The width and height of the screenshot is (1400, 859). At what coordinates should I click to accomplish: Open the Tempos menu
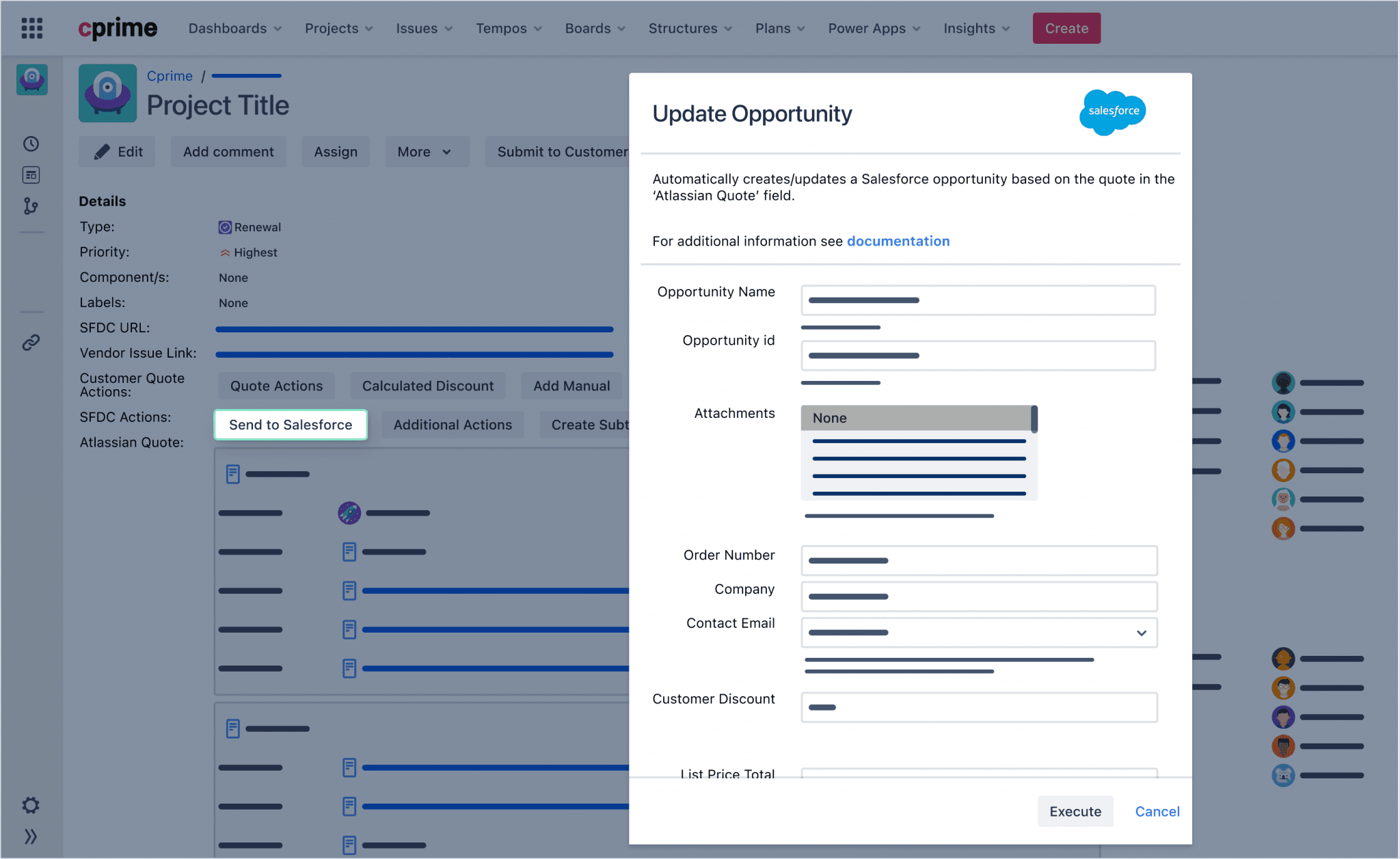point(509,28)
